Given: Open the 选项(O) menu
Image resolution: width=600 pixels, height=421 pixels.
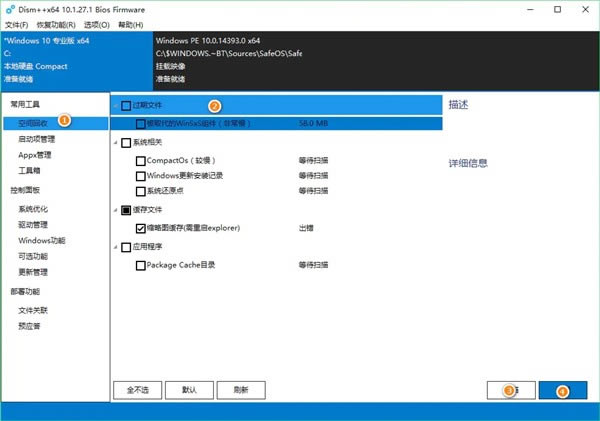Looking at the screenshot, I should click(x=97, y=25).
